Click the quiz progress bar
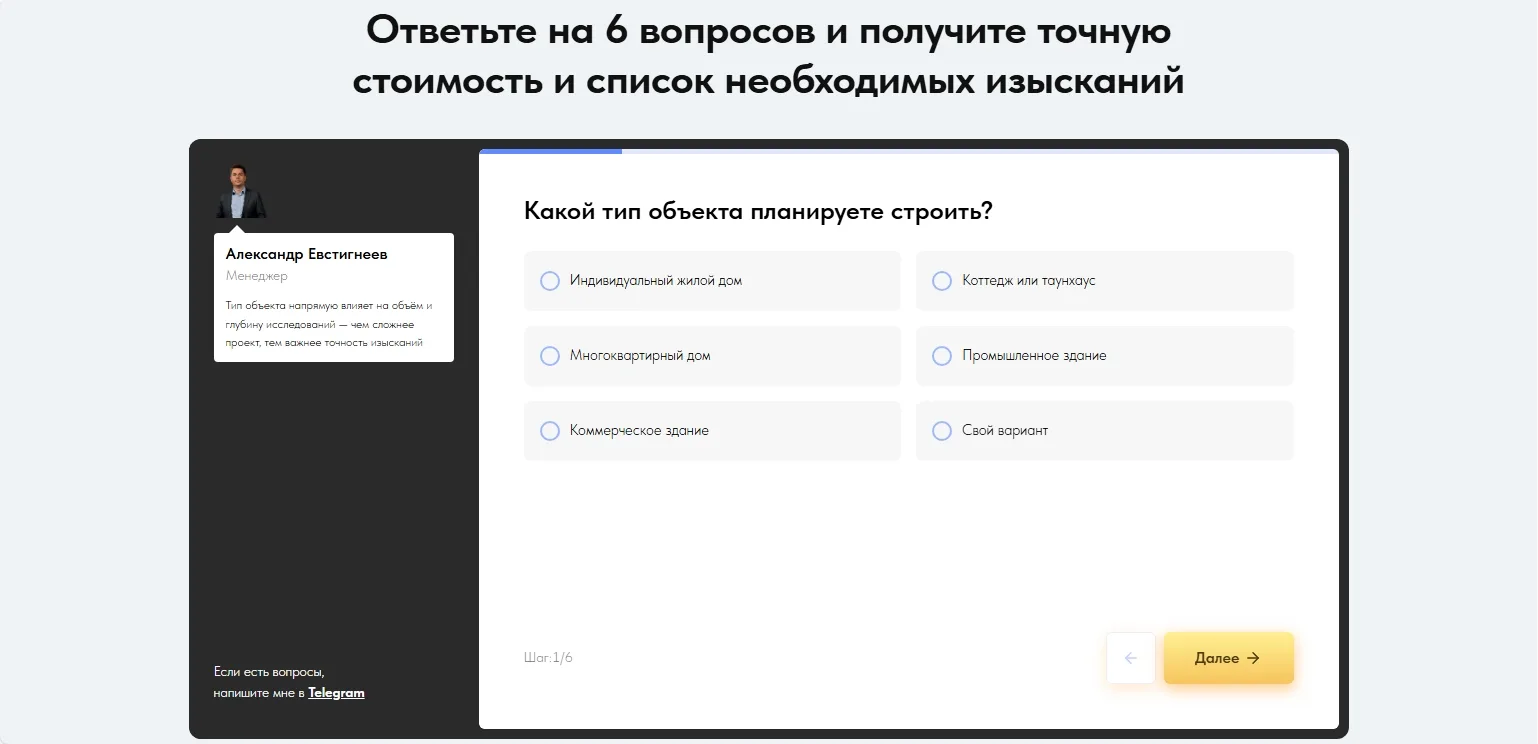The image size is (1538, 744). 908,152
